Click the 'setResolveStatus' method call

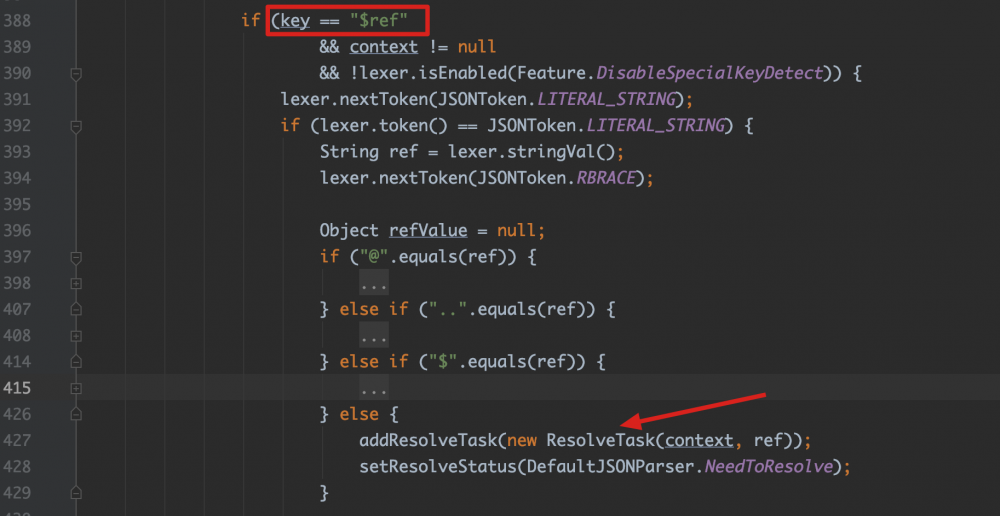tap(438, 466)
